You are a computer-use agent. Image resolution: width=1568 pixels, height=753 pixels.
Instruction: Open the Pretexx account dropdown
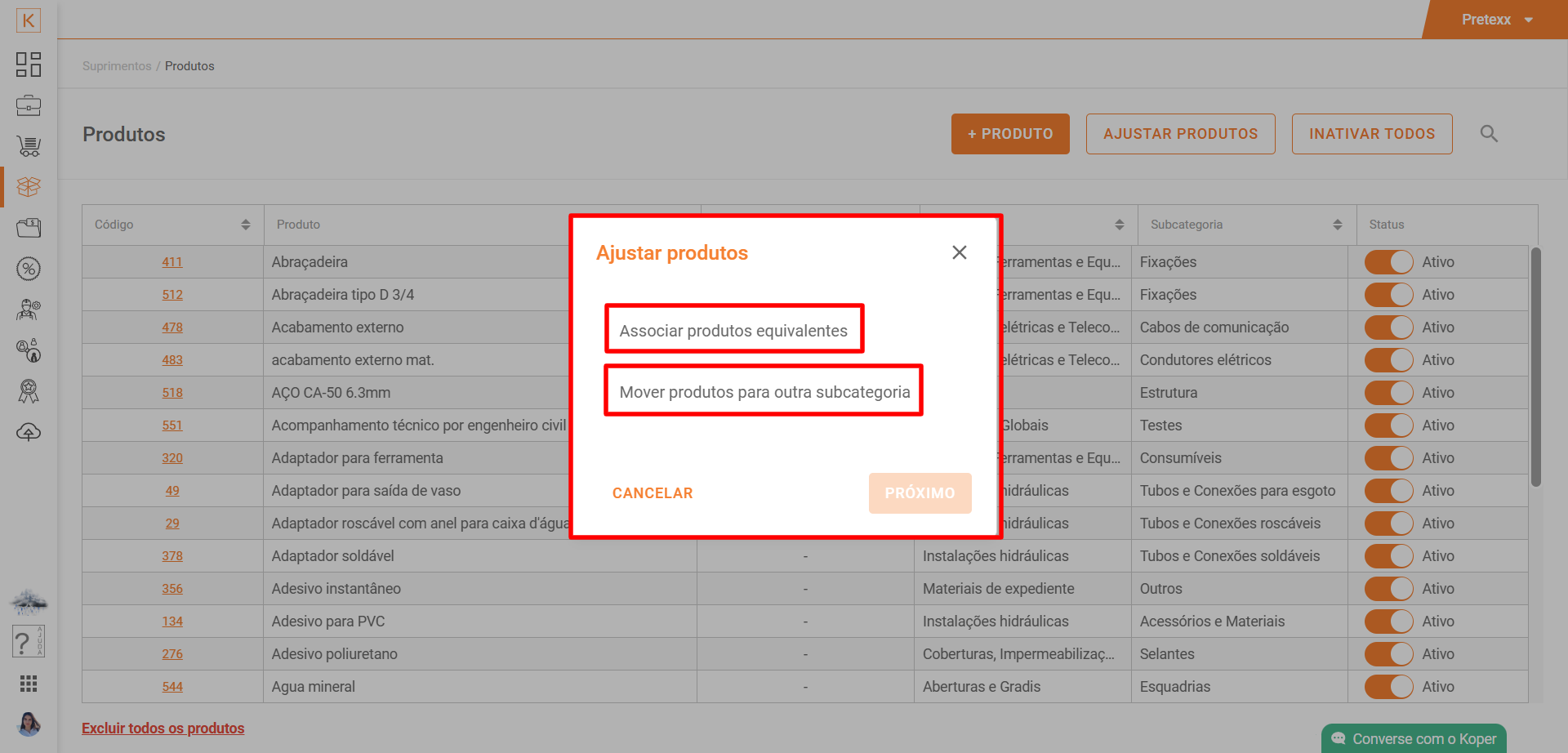(1496, 20)
